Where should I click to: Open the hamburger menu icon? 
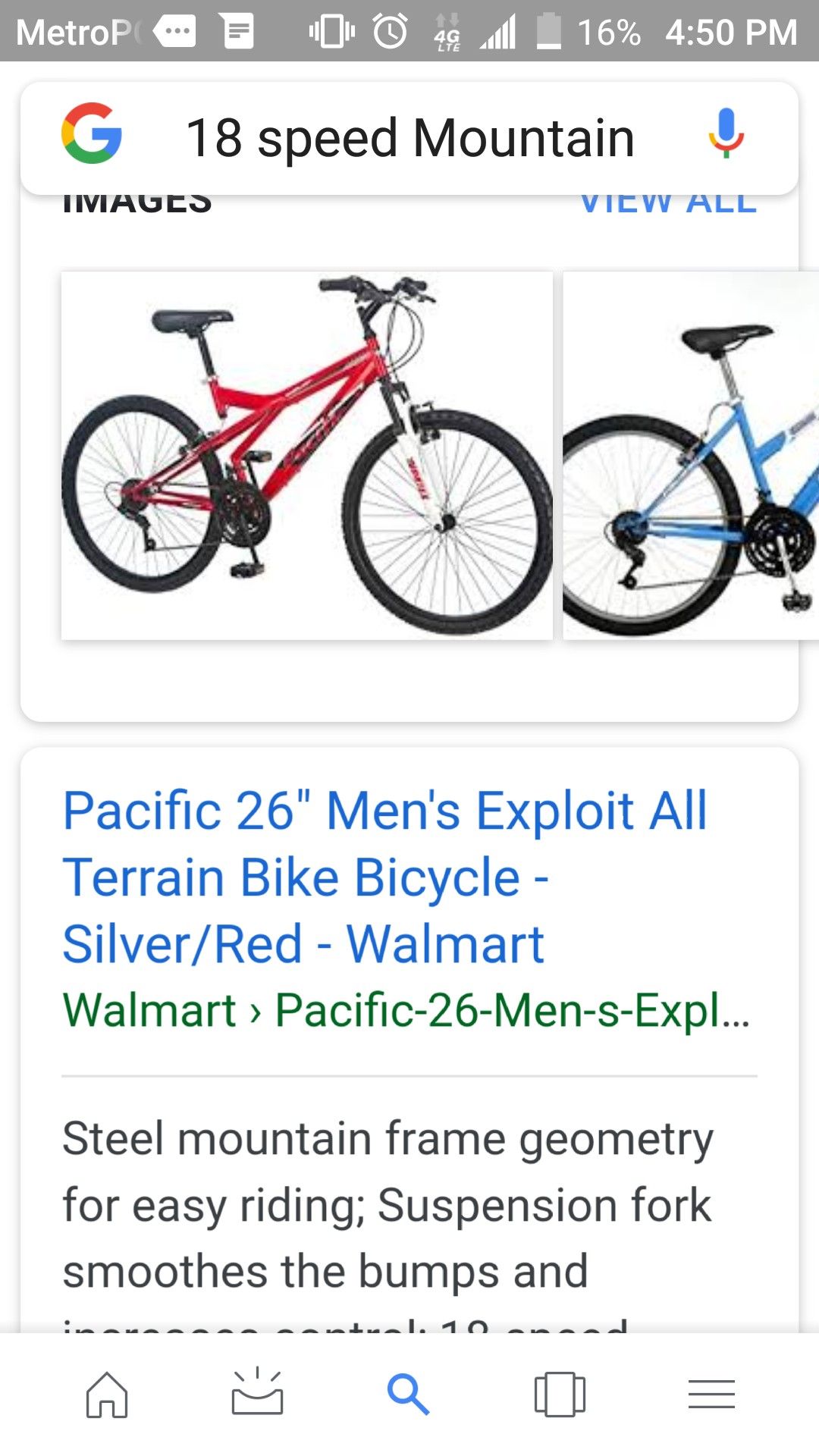[x=711, y=1394]
